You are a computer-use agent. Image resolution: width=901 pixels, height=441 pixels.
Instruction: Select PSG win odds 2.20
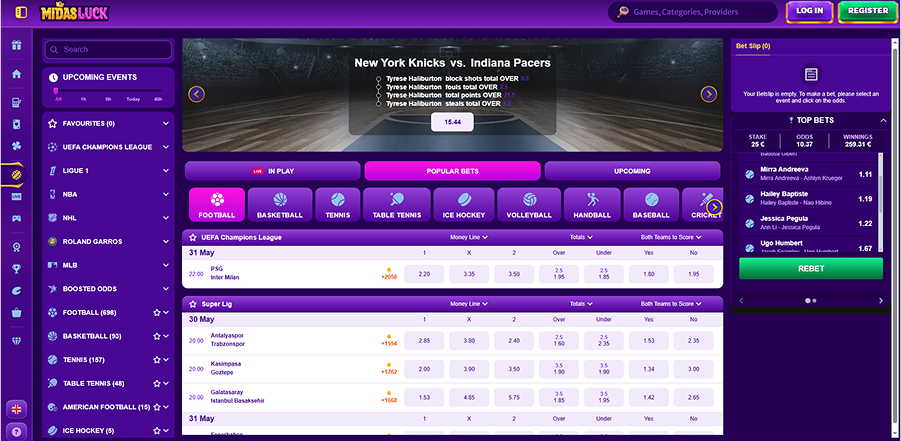pyautogui.click(x=424, y=274)
